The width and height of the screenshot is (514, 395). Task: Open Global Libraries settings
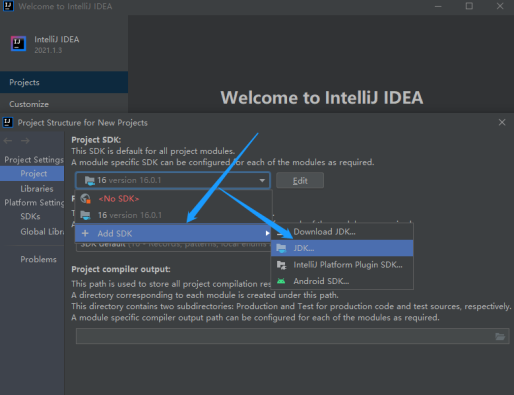pos(42,232)
